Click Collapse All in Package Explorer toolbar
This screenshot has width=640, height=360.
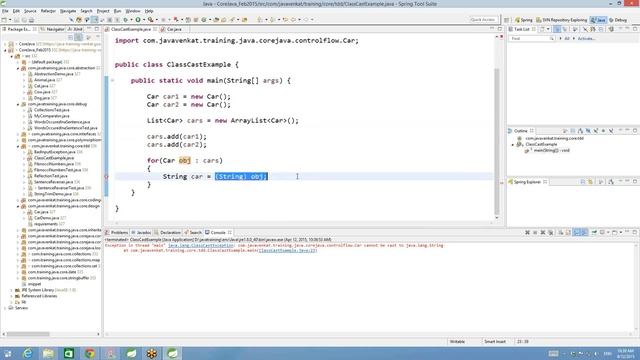pyautogui.click(x=71, y=38)
